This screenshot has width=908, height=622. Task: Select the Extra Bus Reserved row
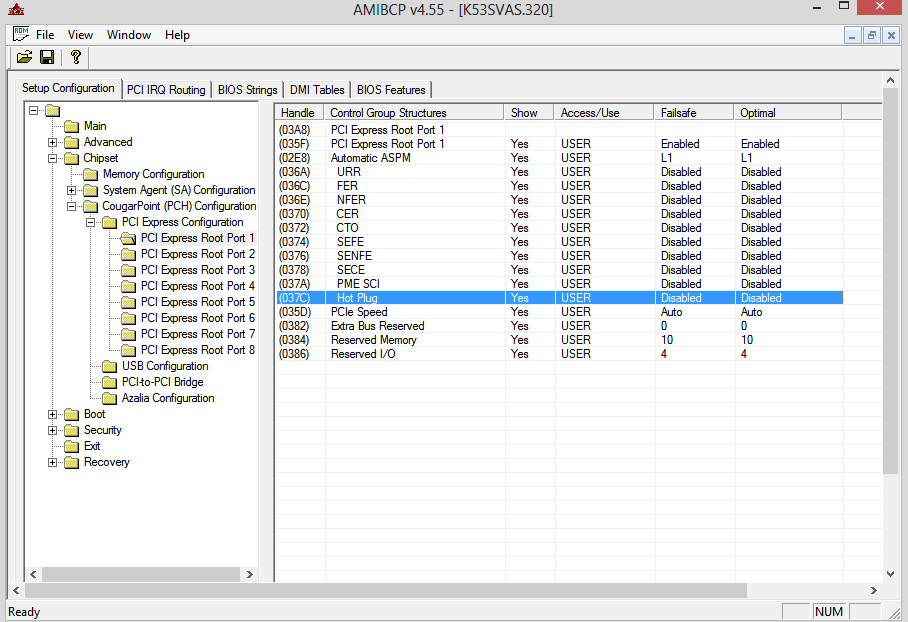point(559,326)
